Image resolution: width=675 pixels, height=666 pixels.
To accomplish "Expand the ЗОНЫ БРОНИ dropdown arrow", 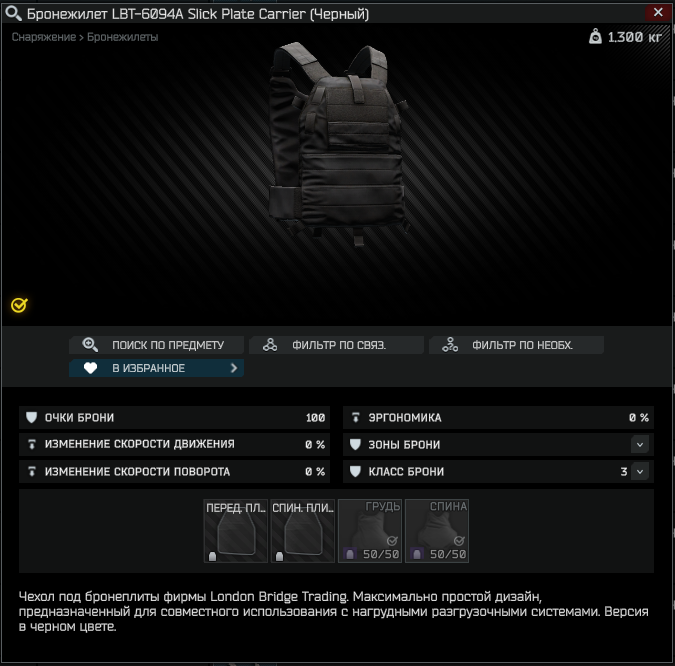I will tap(640, 445).
